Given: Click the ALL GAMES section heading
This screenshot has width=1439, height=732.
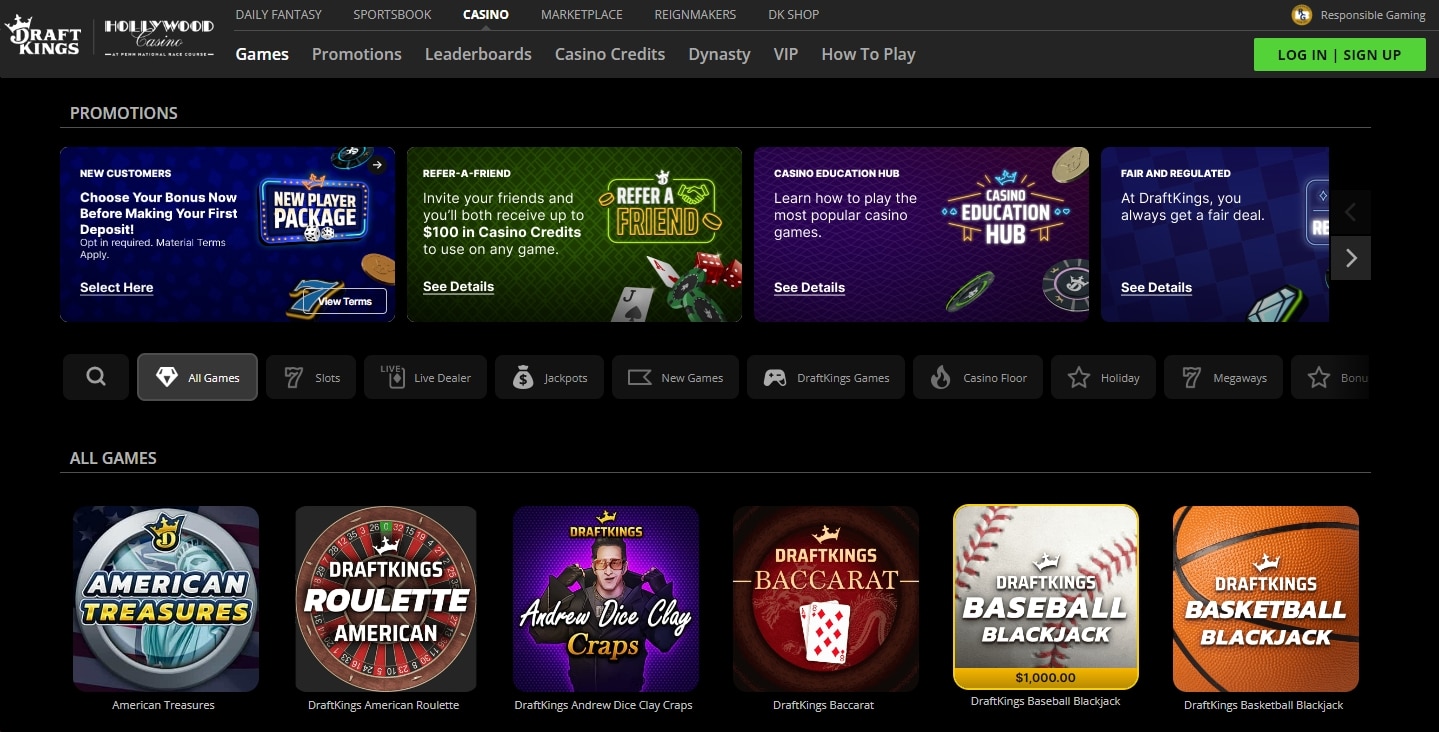Looking at the screenshot, I should click(x=113, y=458).
